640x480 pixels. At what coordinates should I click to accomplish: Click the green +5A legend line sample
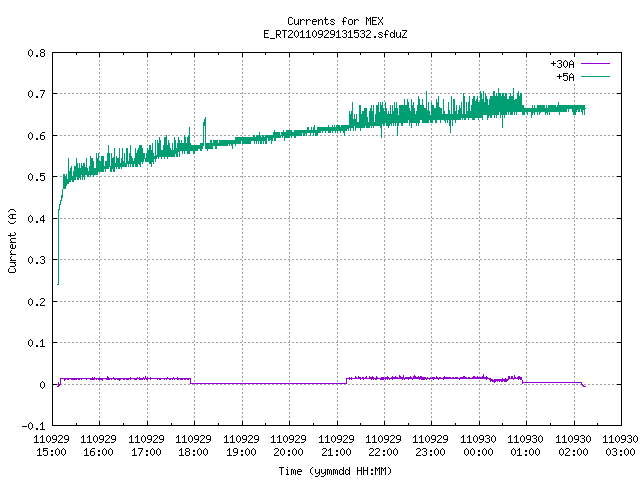[x=596, y=76]
